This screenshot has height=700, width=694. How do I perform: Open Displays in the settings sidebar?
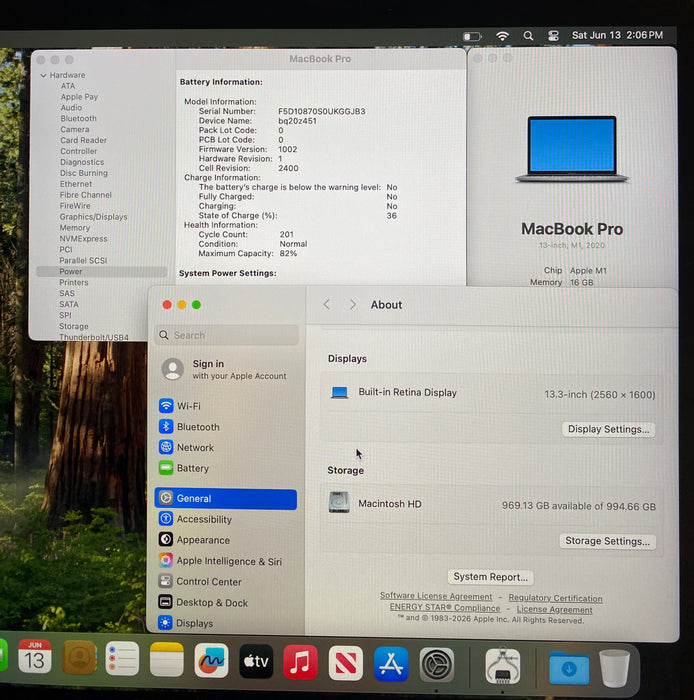coord(225,623)
